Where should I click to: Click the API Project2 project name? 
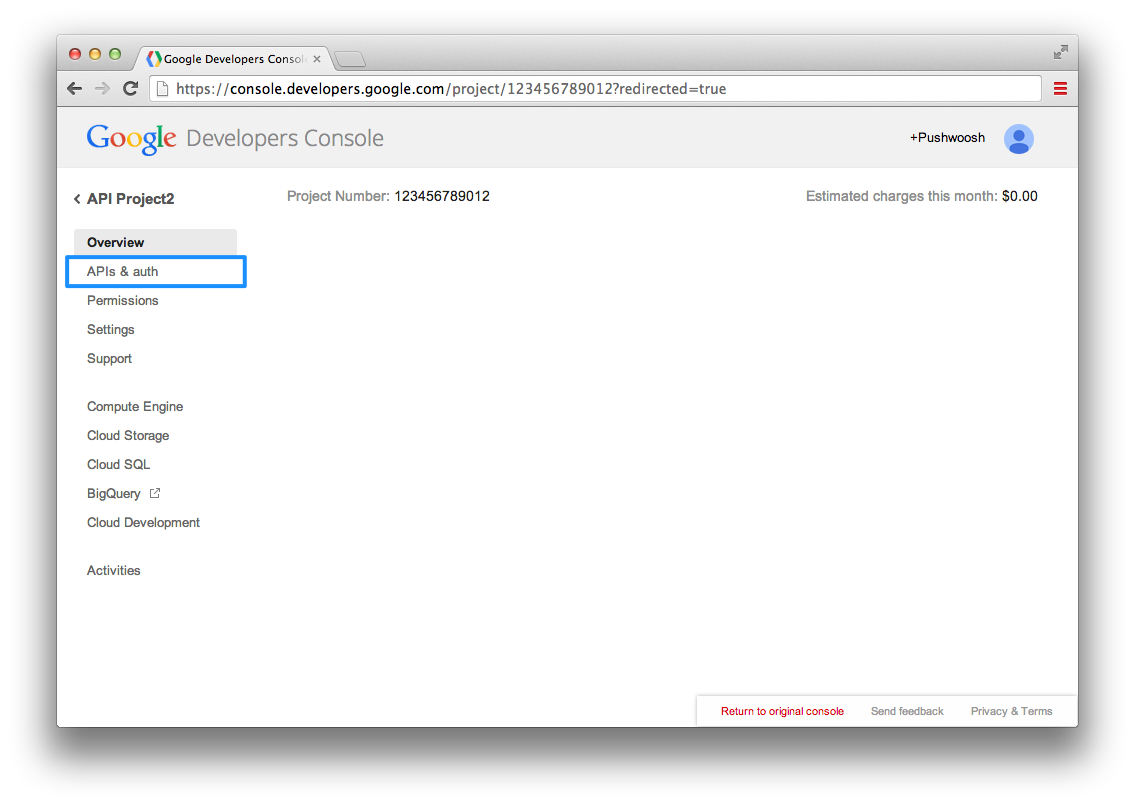(130, 198)
